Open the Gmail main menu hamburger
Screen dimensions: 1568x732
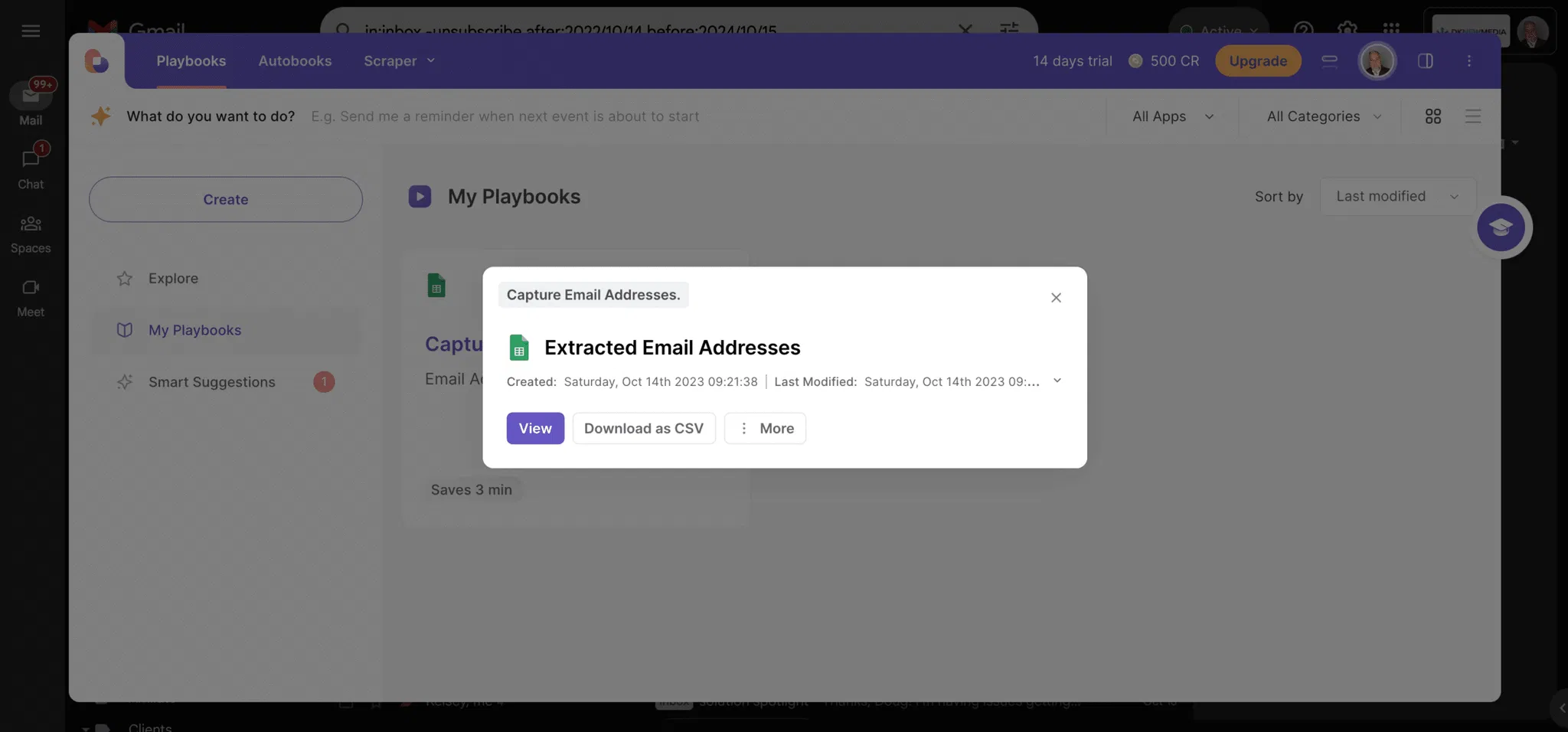click(31, 31)
